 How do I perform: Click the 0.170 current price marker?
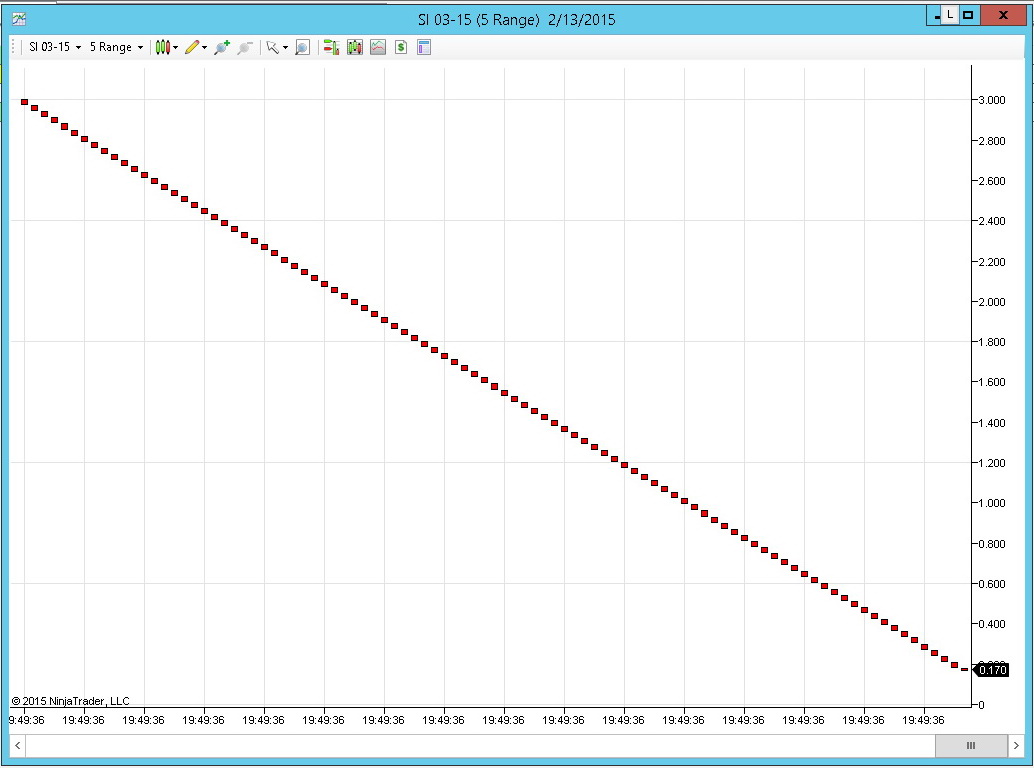[x=991, y=670]
